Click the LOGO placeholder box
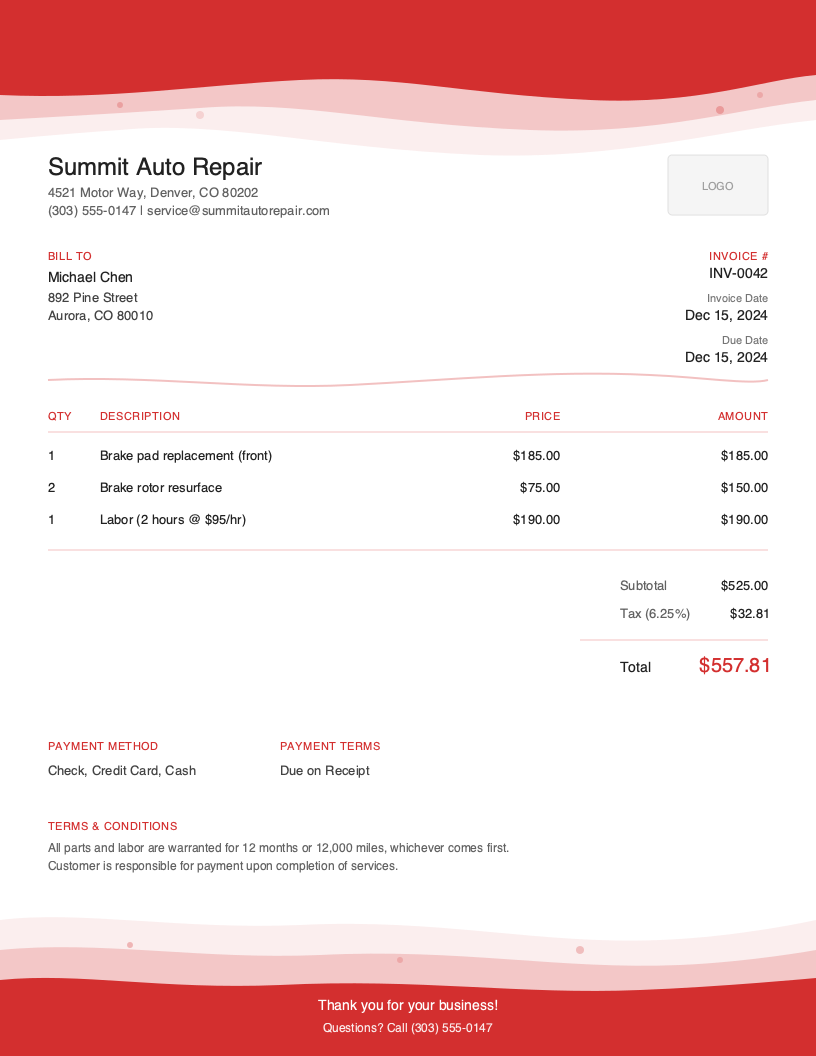The image size is (816, 1056). 717,185
